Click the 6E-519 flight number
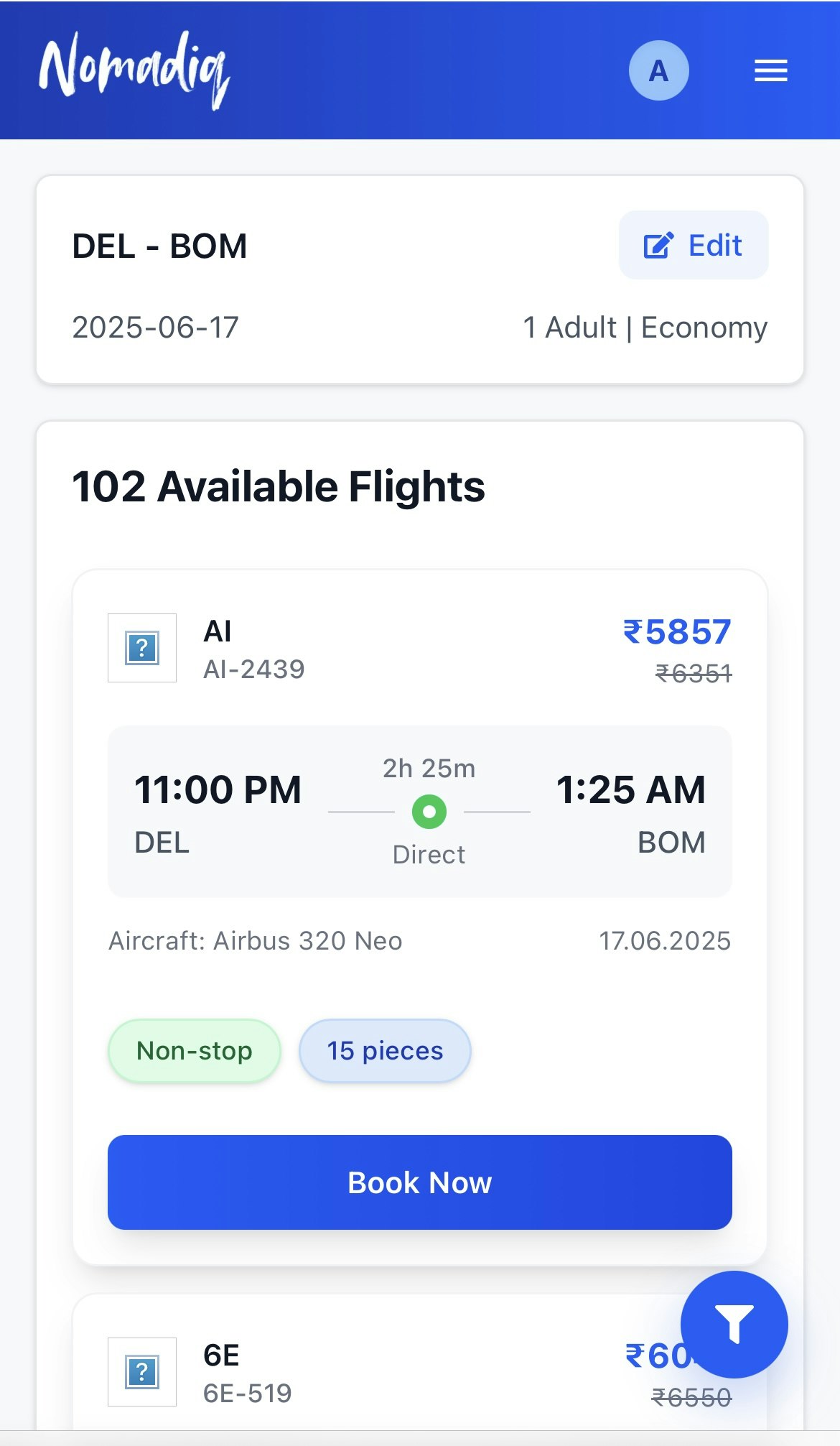Image resolution: width=840 pixels, height=1446 pixels. [x=248, y=1394]
